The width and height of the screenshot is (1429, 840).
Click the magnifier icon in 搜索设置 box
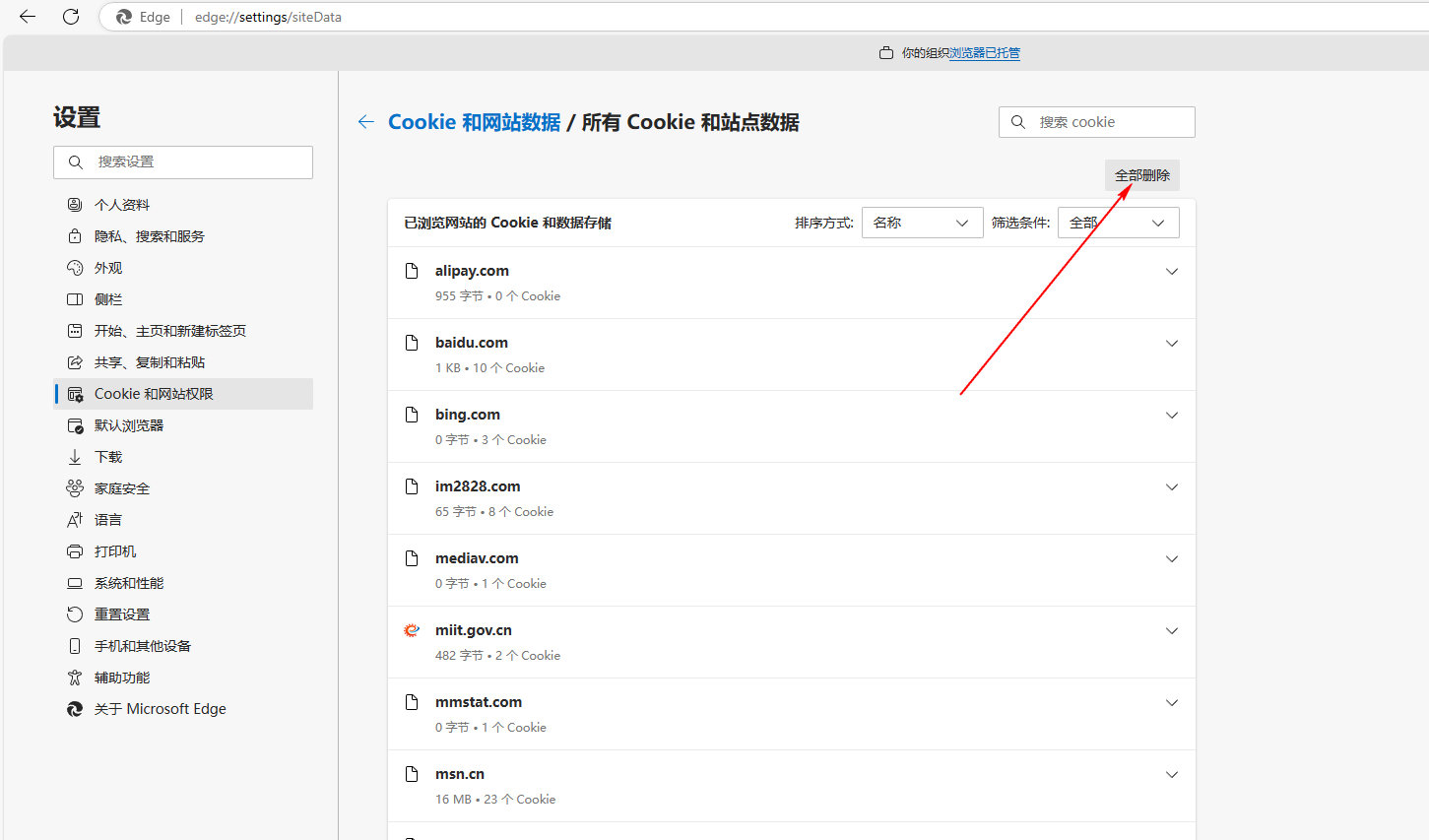76,162
